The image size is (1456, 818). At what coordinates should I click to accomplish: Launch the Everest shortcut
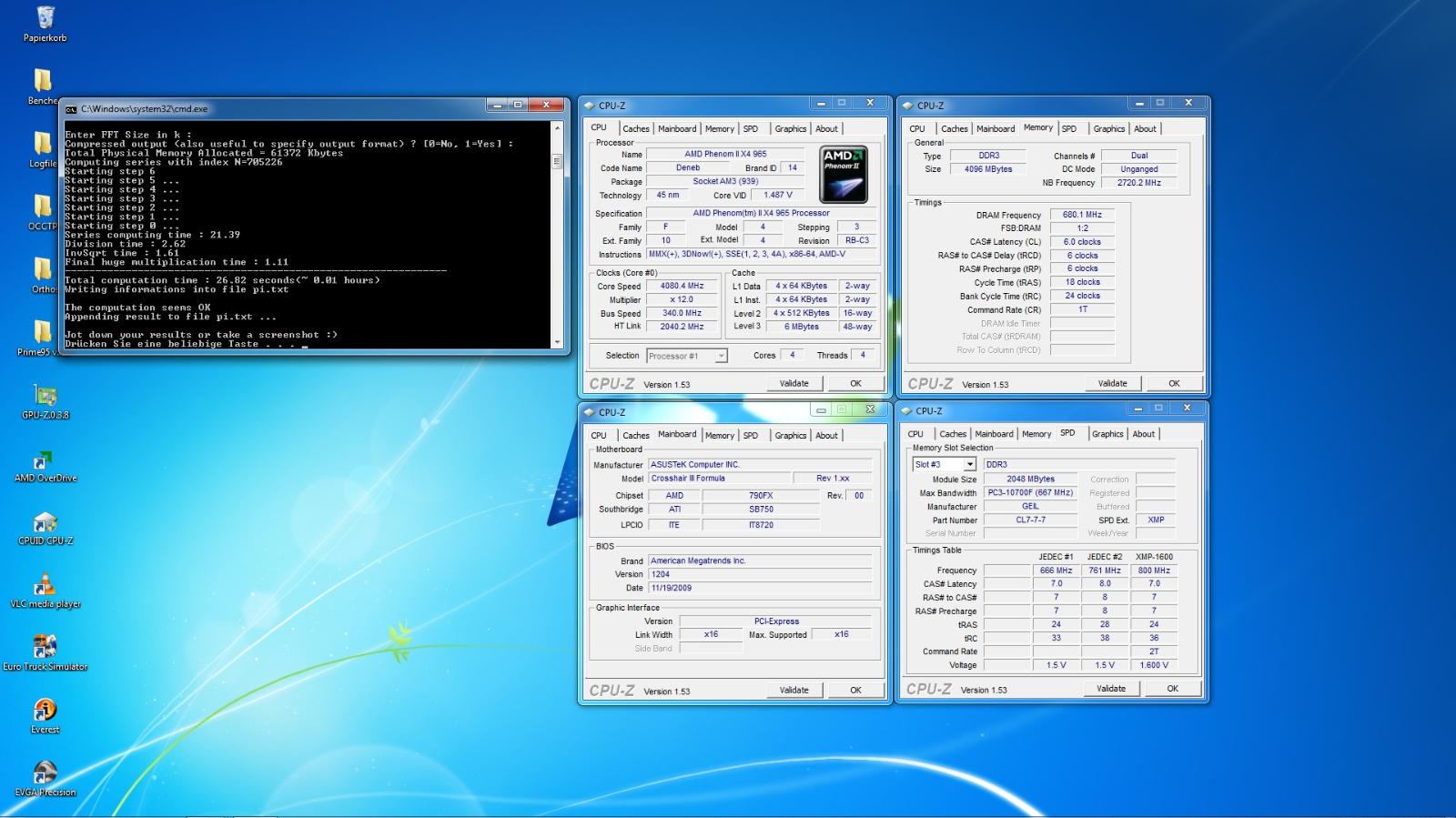point(45,710)
